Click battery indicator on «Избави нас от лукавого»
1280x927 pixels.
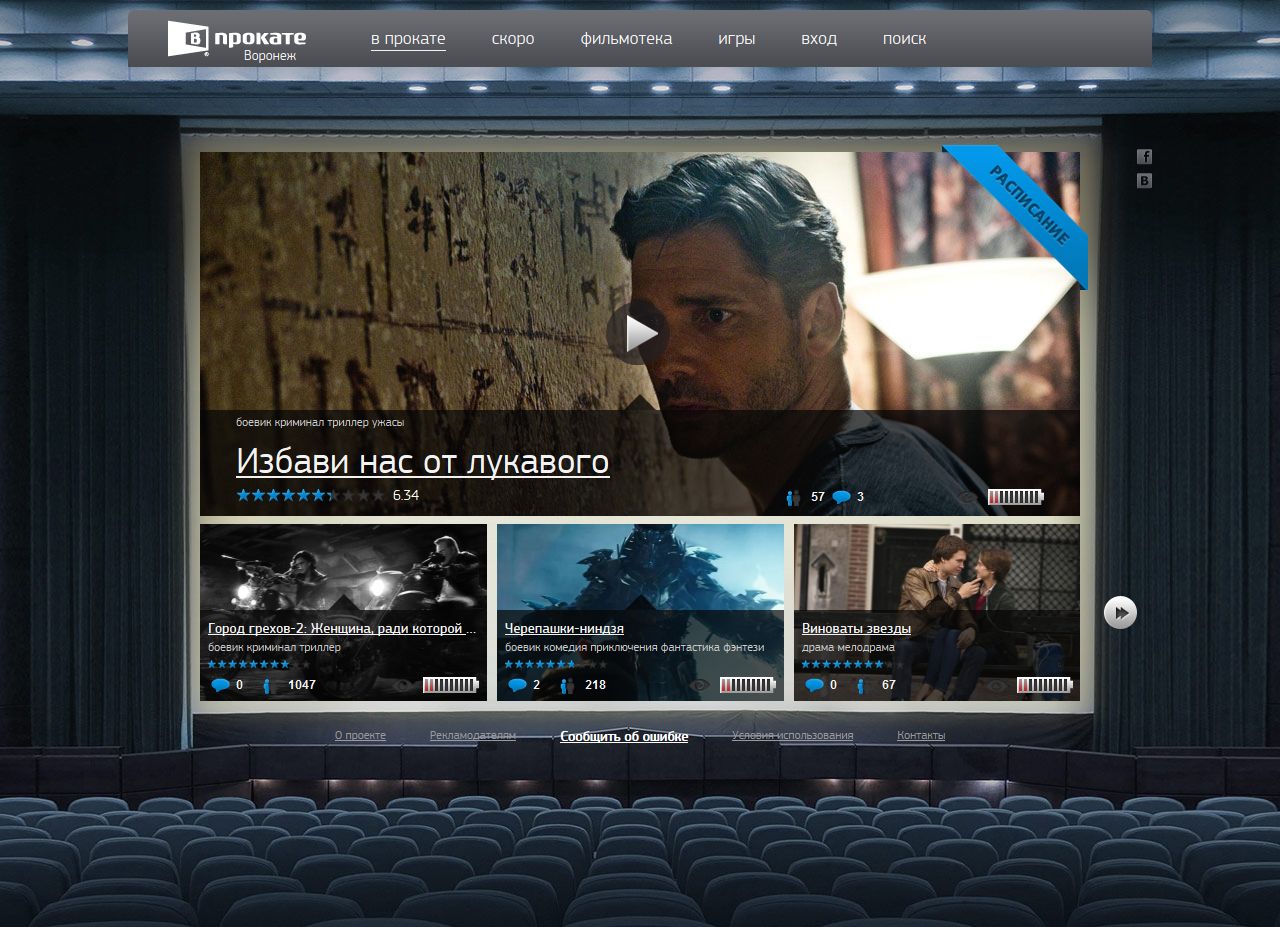[1015, 497]
